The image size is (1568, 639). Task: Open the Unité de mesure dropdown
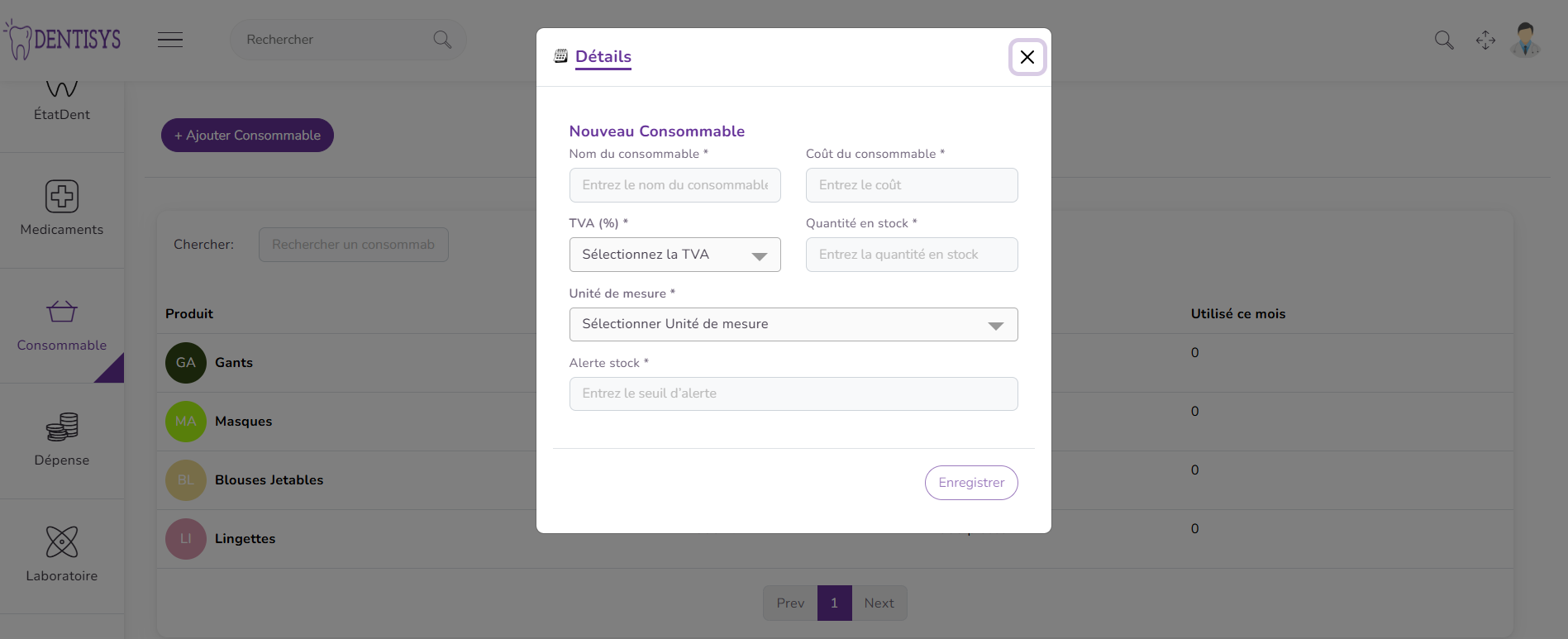point(793,324)
